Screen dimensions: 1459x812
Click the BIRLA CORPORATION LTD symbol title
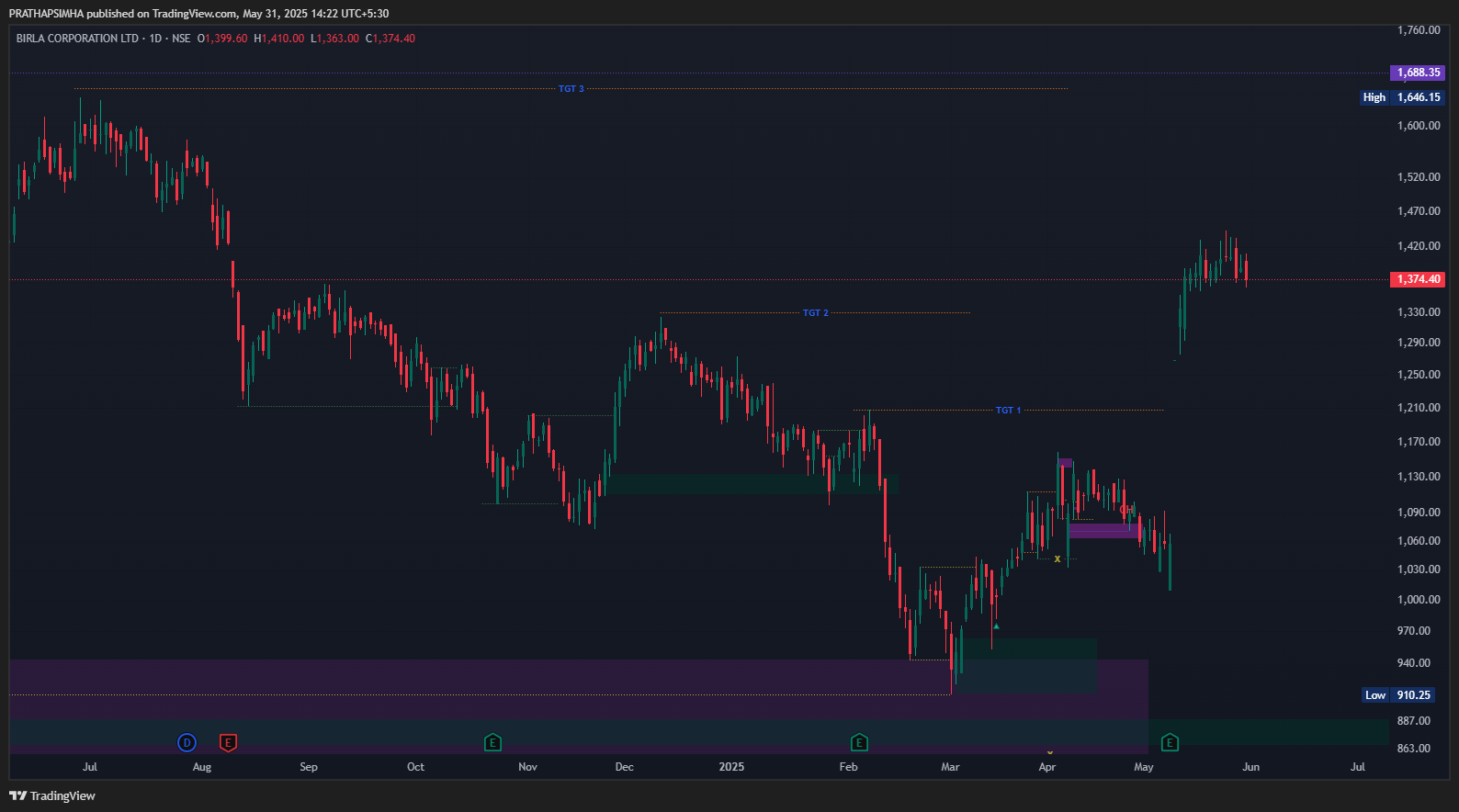(x=77, y=39)
